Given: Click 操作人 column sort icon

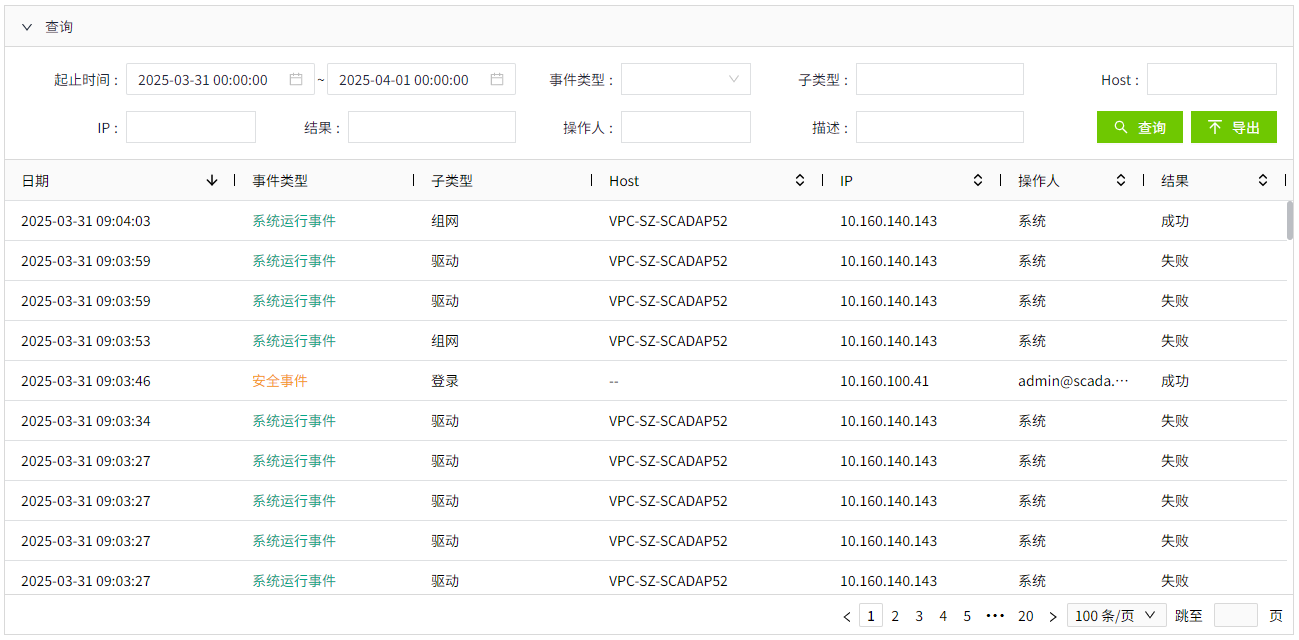Looking at the screenshot, I should pos(1121,181).
